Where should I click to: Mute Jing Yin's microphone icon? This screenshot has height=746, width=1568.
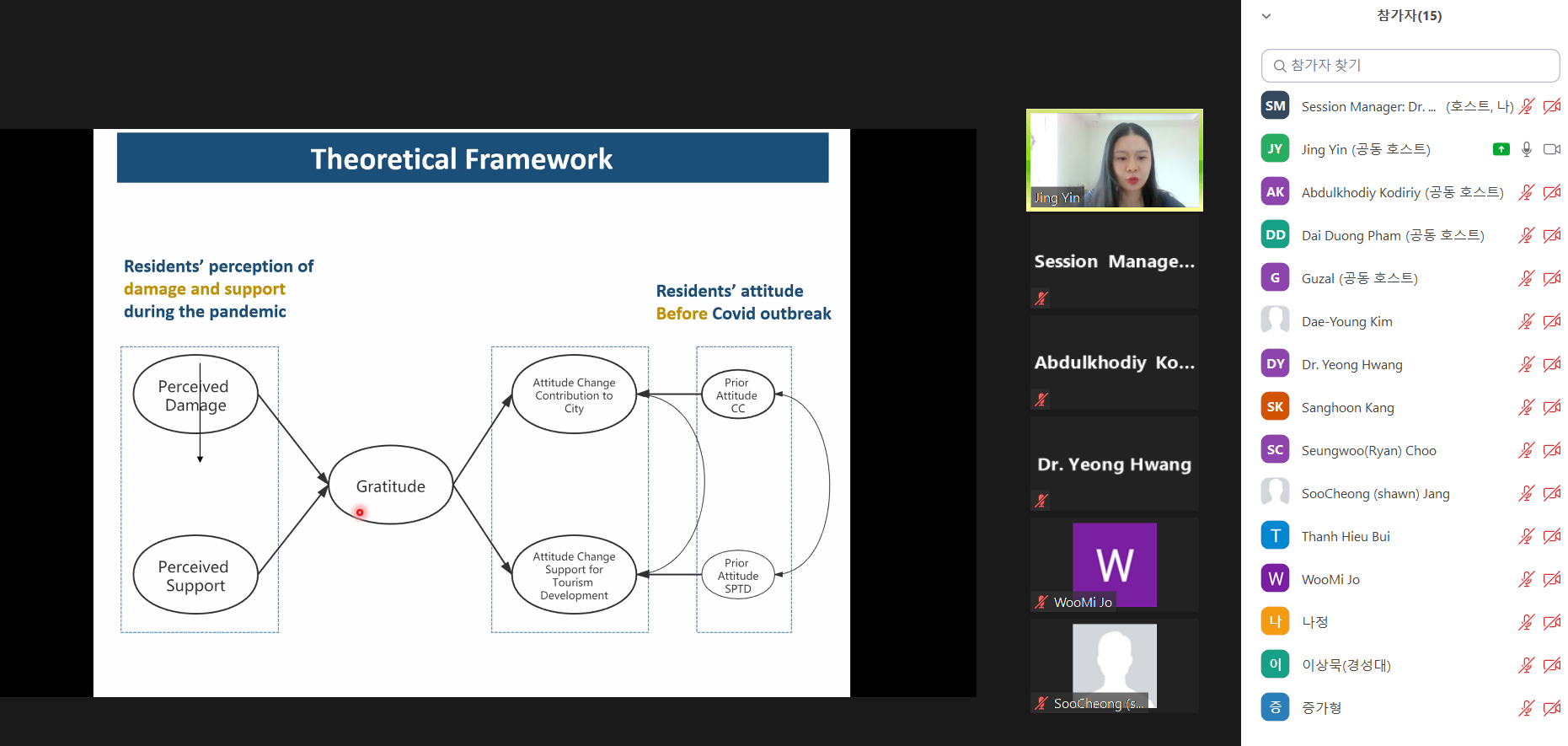click(x=1527, y=149)
